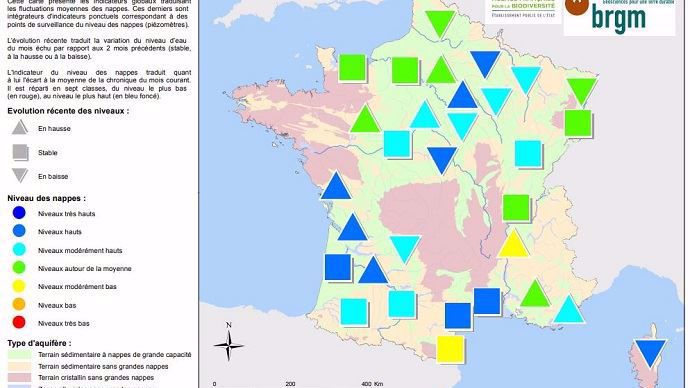This screenshot has width=690, height=388.
Task: Select the green 'Niveaux autour de la moyenne' circle
Action: point(19,268)
